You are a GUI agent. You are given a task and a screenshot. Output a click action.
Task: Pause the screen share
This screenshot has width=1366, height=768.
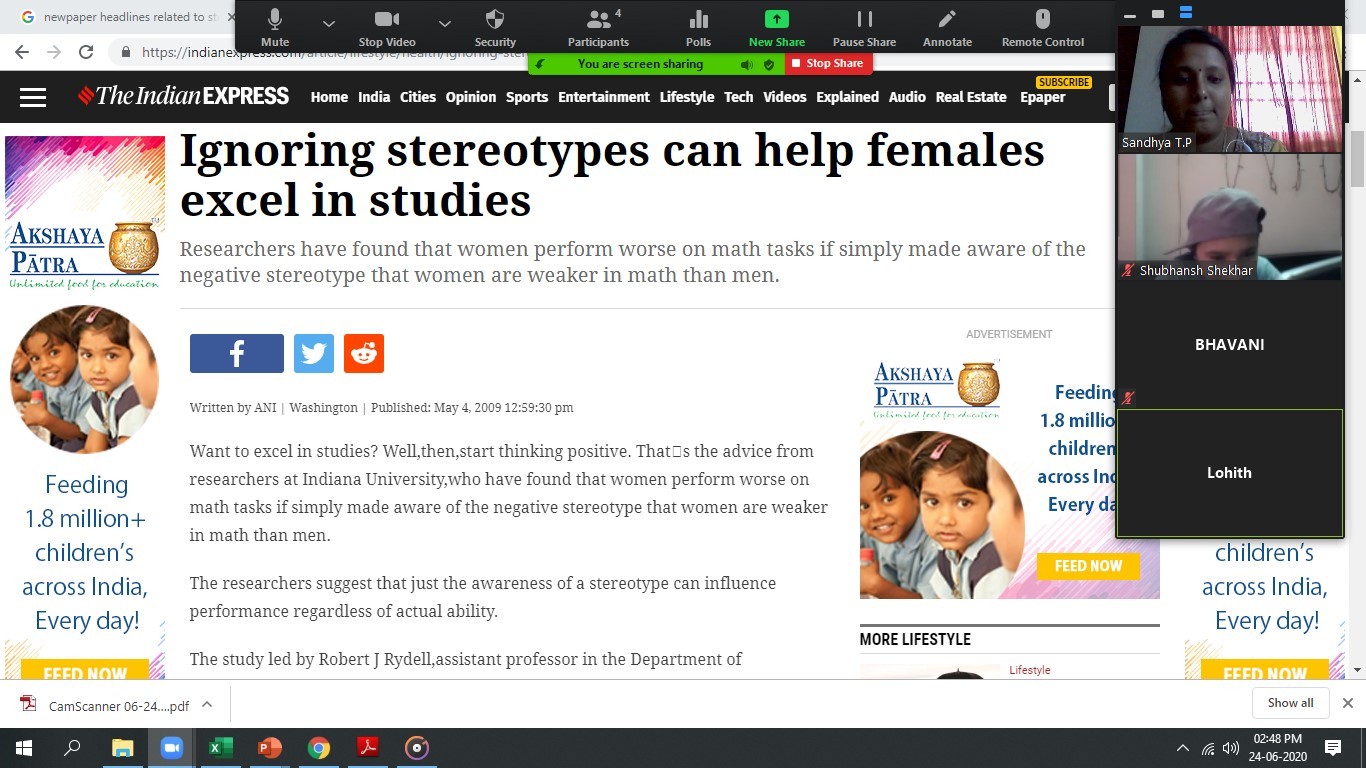pos(864,21)
